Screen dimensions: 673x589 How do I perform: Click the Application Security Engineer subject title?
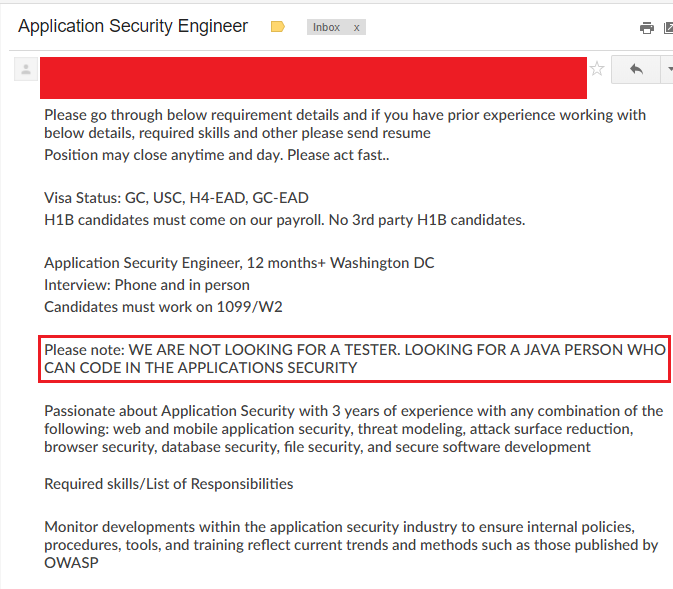click(x=133, y=26)
